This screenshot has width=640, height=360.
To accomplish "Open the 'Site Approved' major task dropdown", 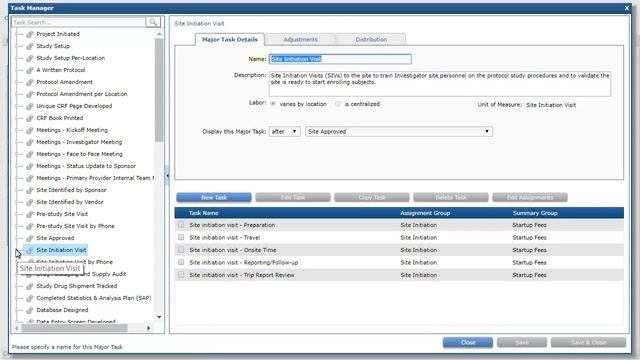I will click(x=399, y=131).
